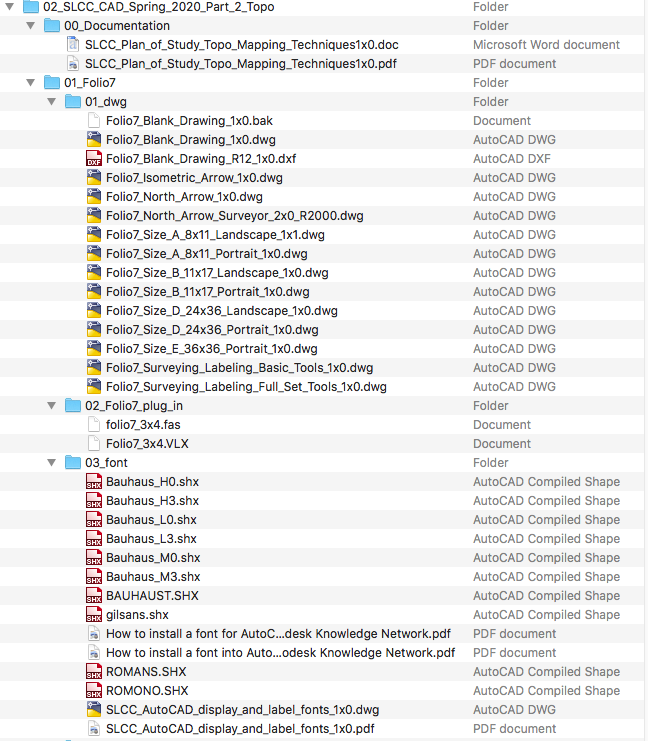Collapse the 02_Folio7_plug_in folder triangle
Image resolution: width=648 pixels, height=741 pixels.
click(52, 405)
